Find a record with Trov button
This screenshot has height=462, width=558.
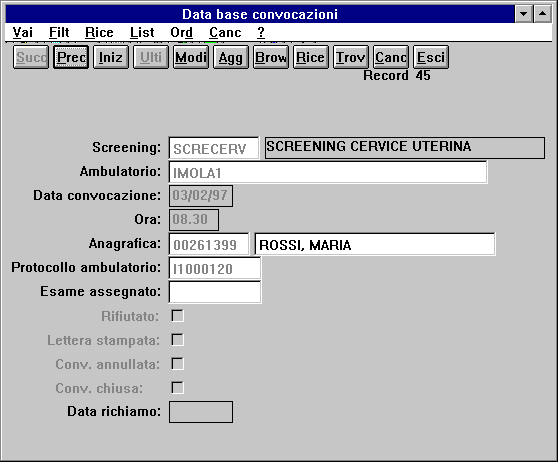[351, 57]
